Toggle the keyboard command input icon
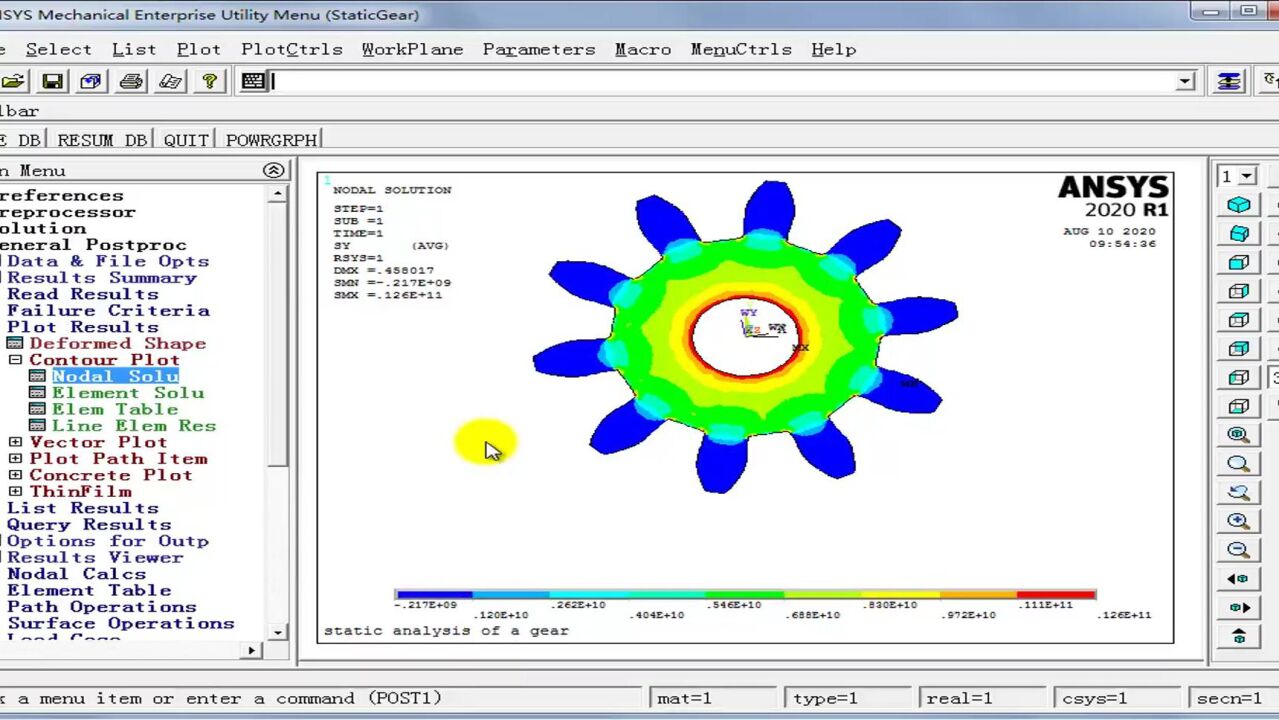The height and width of the screenshot is (720, 1279). 253,81
